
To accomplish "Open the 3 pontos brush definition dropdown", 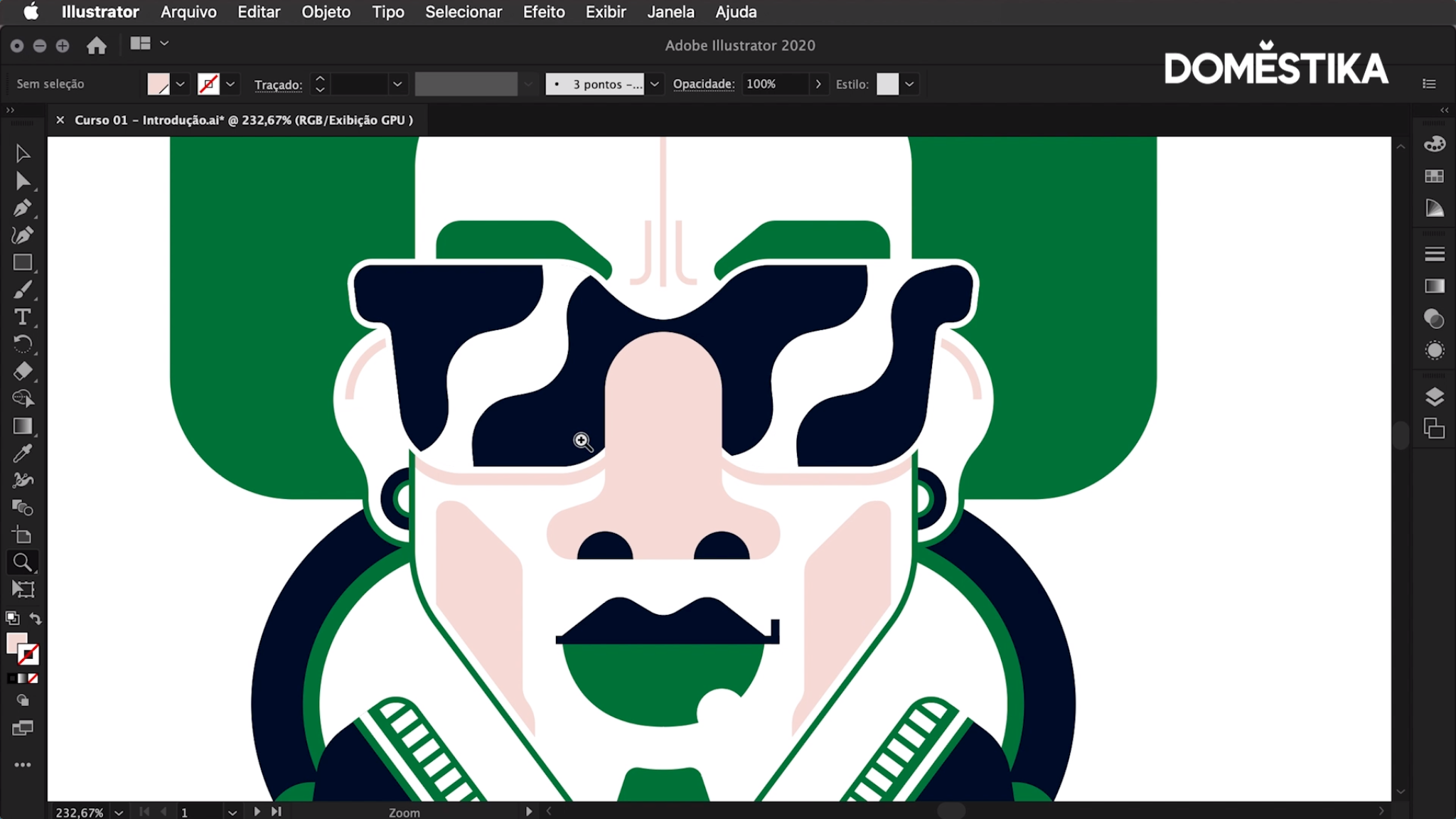I will tap(654, 84).
